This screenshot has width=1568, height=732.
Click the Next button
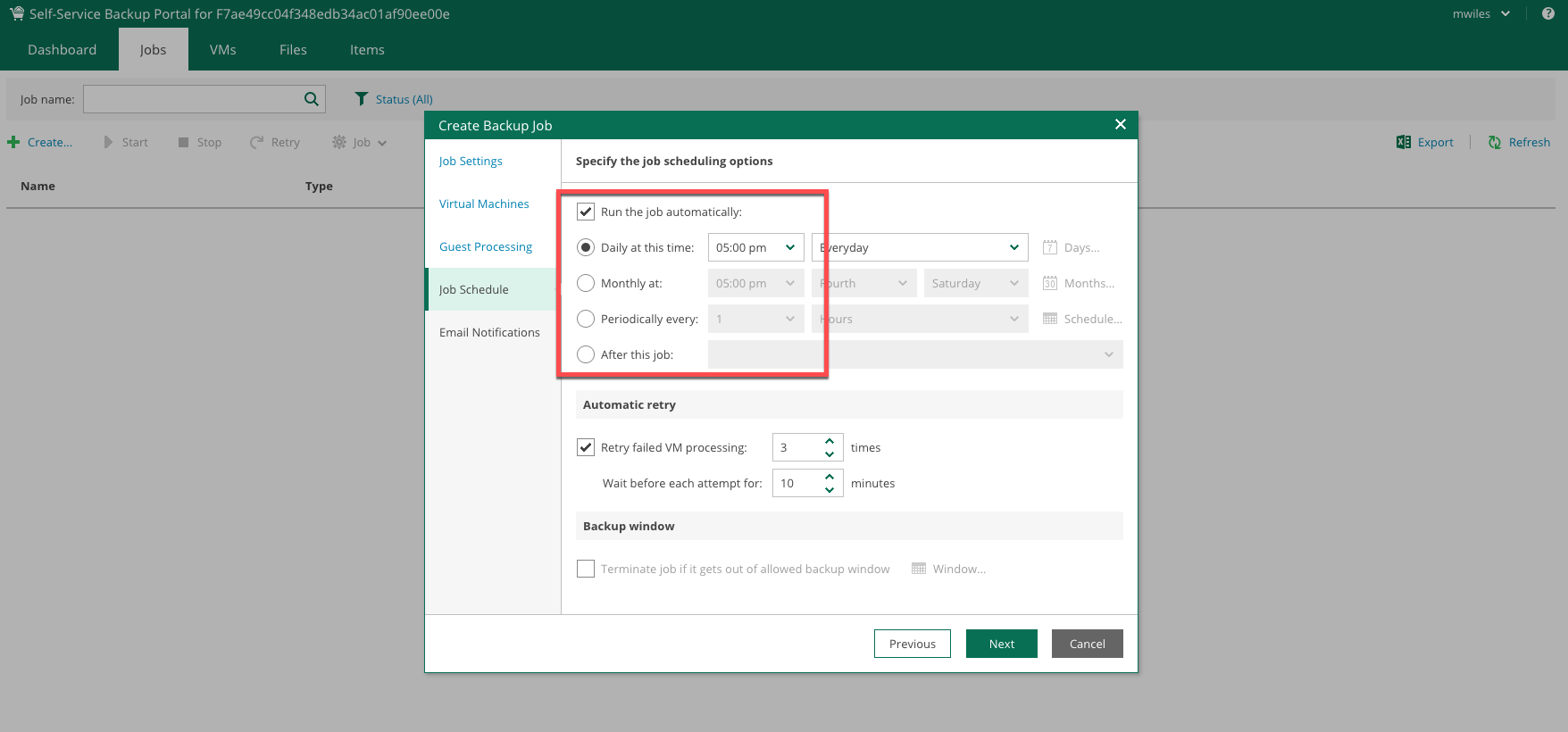[1001, 644]
